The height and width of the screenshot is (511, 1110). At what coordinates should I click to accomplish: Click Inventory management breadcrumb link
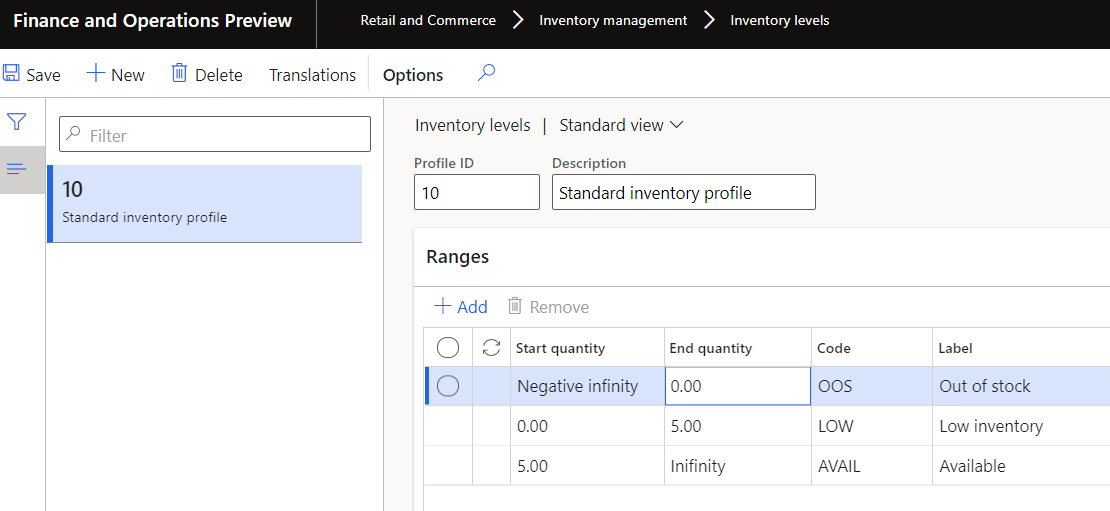(613, 20)
